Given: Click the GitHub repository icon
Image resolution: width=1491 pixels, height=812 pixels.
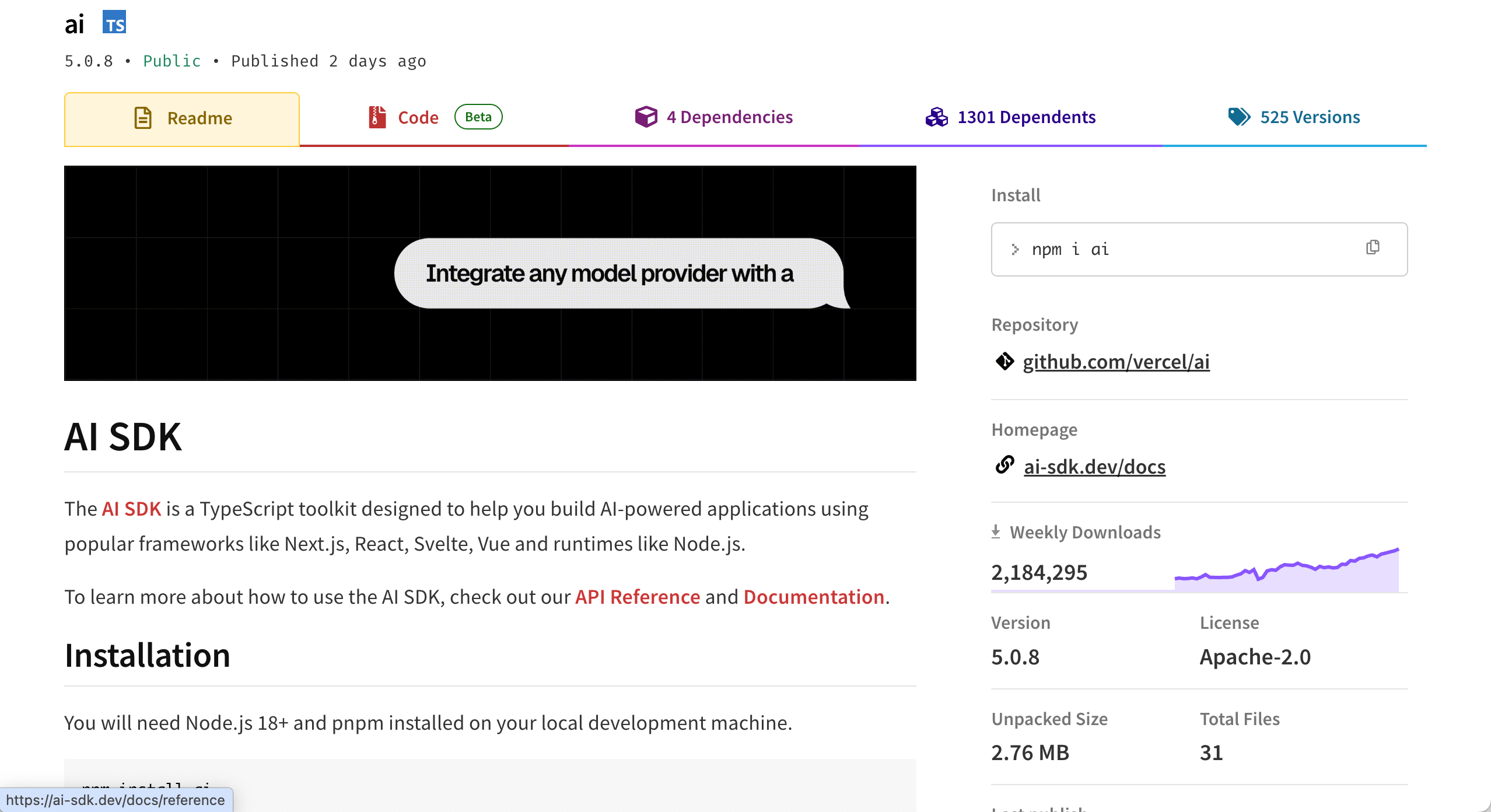Looking at the screenshot, I should (x=1005, y=361).
